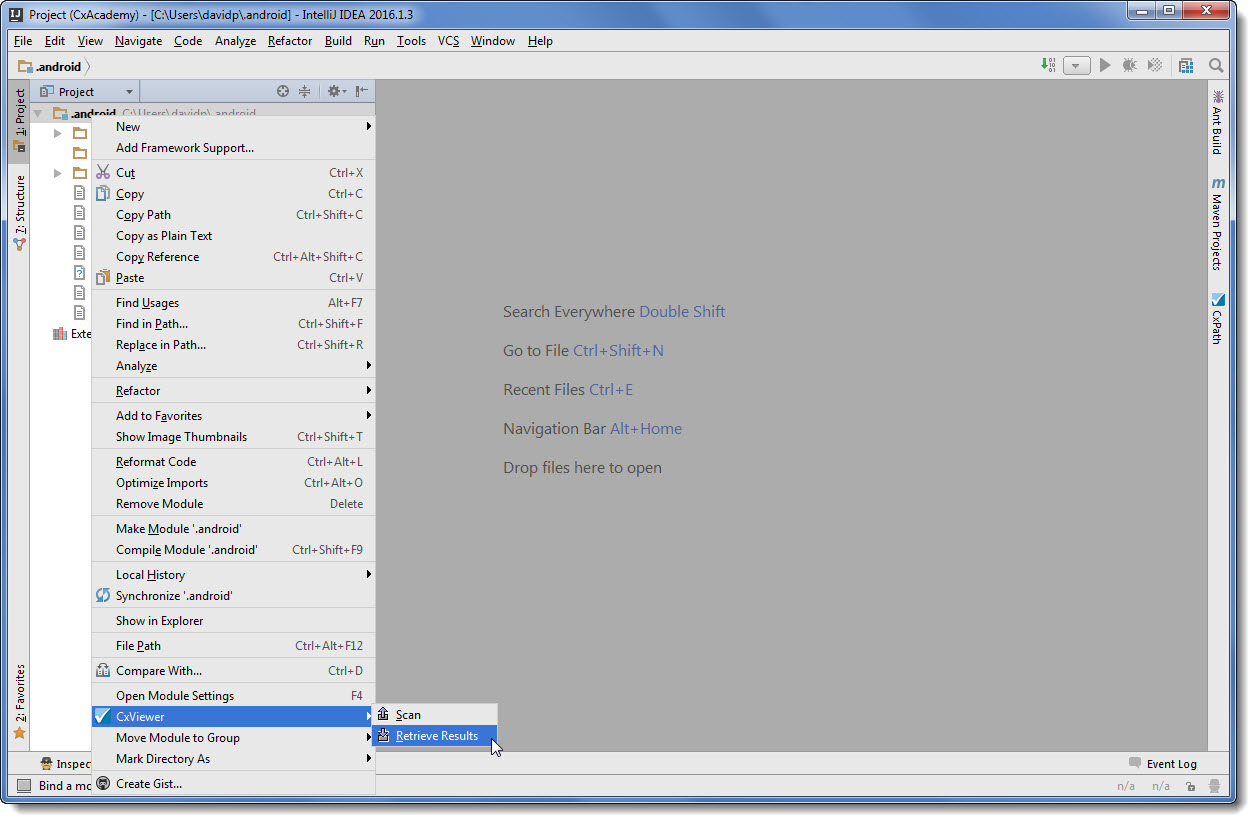This screenshot has width=1257, height=824.
Task: Click the Run with Coverage icon
Action: pos(1155,65)
